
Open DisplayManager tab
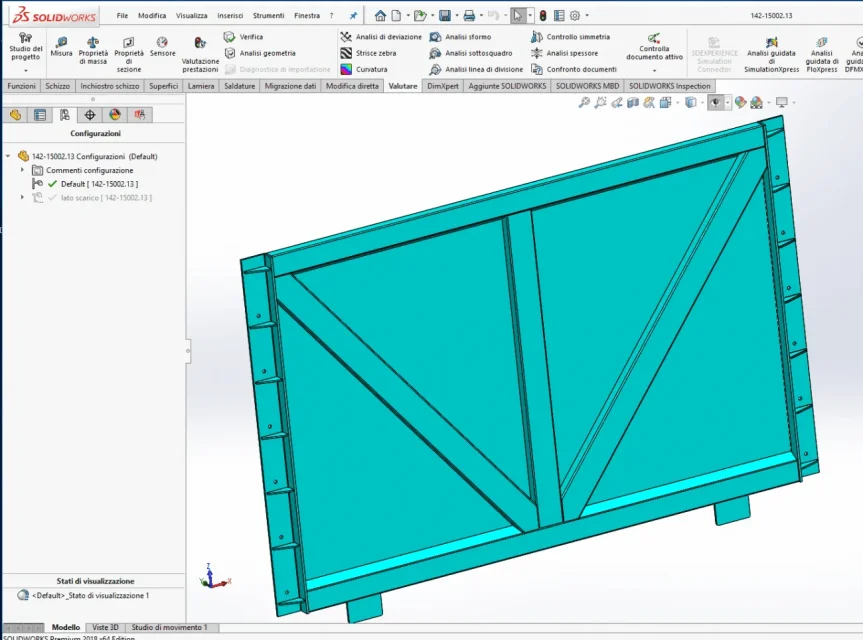pos(114,114)
